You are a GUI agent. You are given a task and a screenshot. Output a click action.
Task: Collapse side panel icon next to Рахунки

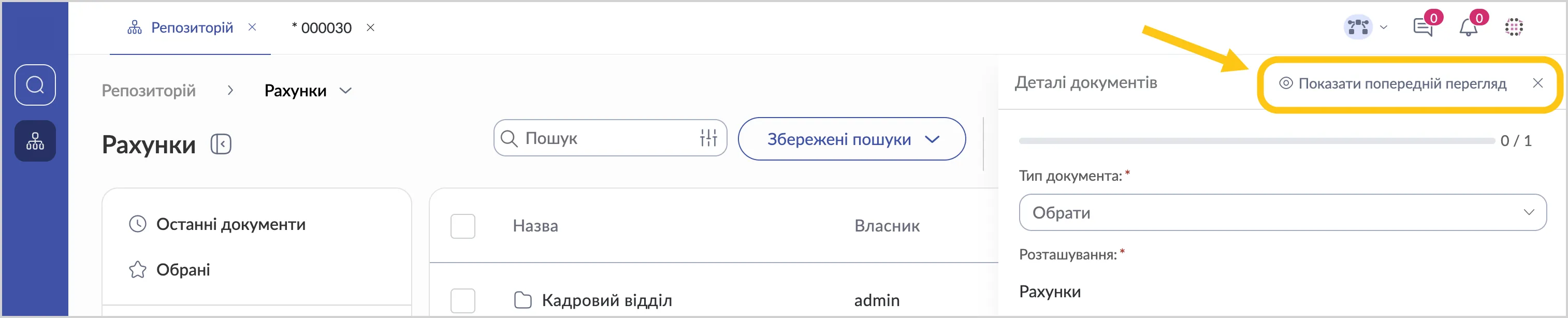[221, 144]
